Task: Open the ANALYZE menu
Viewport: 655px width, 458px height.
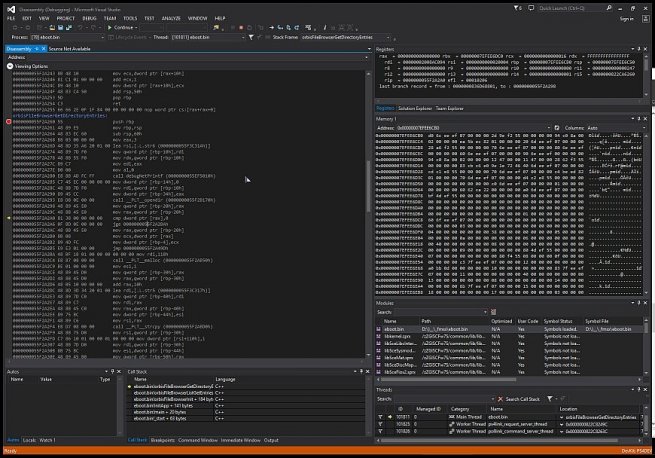Action: click(169, 17)
